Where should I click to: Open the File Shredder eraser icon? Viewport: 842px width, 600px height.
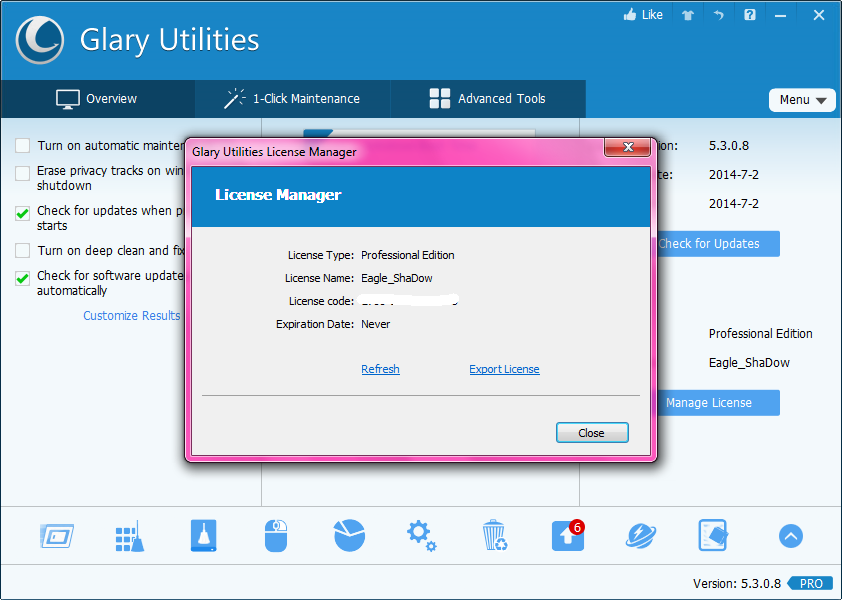pyautogui.click(x=713, y=536)
